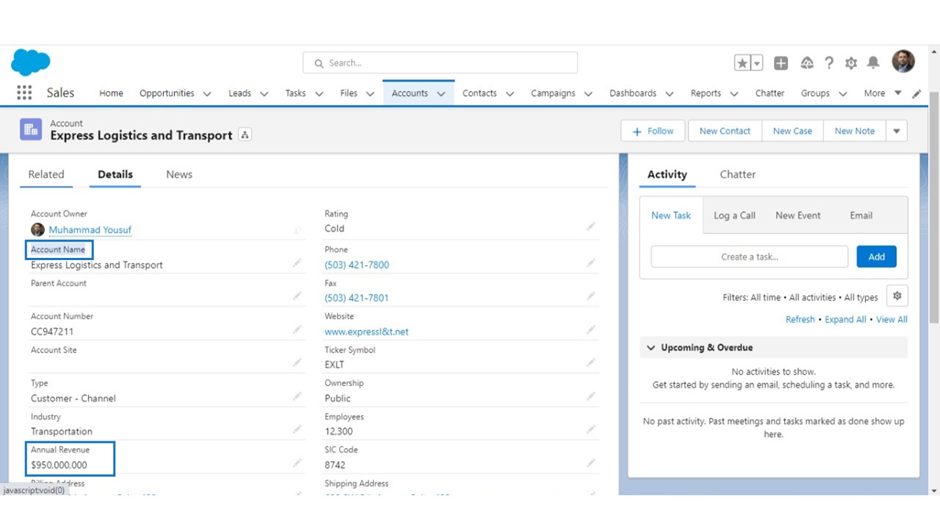Click the favorites star icon

(742, 63)
